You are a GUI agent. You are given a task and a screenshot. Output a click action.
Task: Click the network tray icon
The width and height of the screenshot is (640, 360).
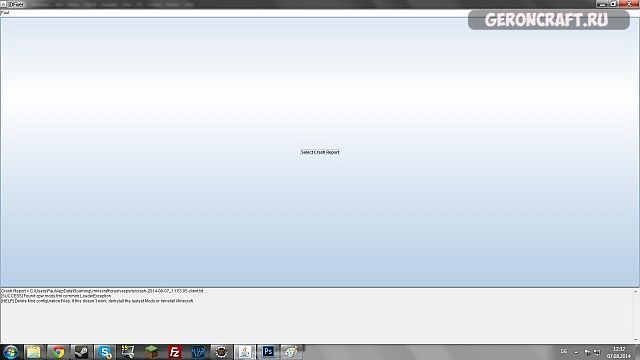(x=597, y=352)
